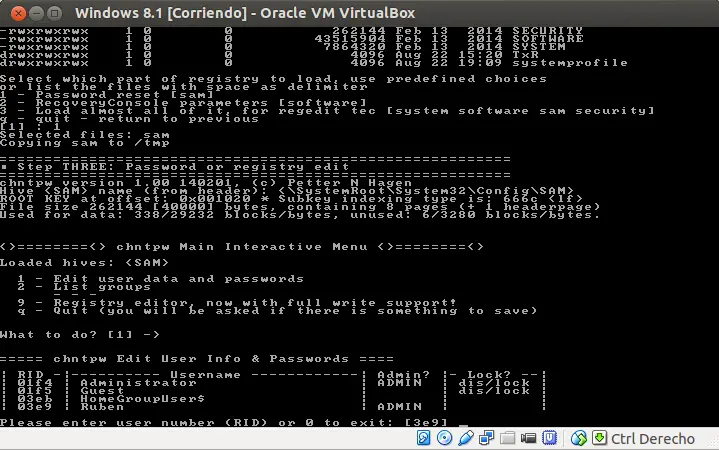Viewport: 719px width, 450px height.
Task: Click the Used for data line
Action: tap(300, 215)
